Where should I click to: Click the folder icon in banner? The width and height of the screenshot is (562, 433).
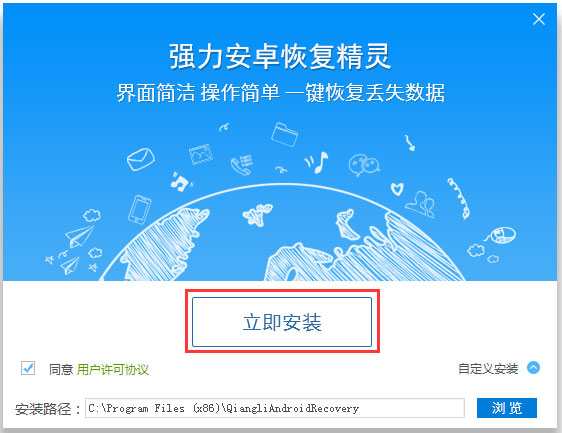click(285, 134)
